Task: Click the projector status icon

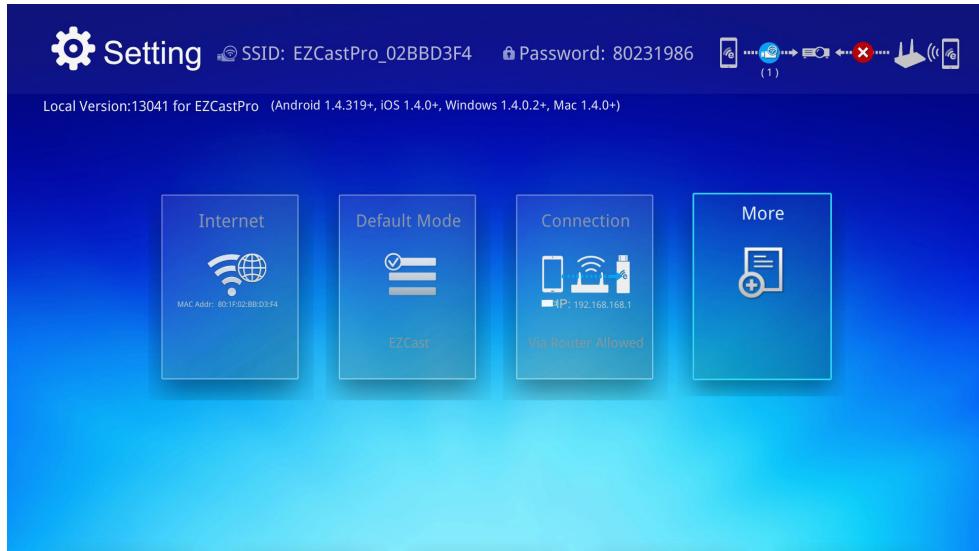Action: (815, 53)
